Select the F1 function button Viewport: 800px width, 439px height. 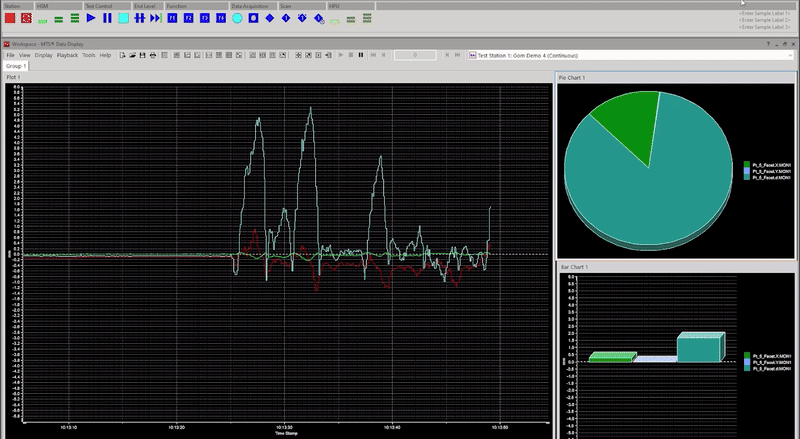(x=172, y=18)
